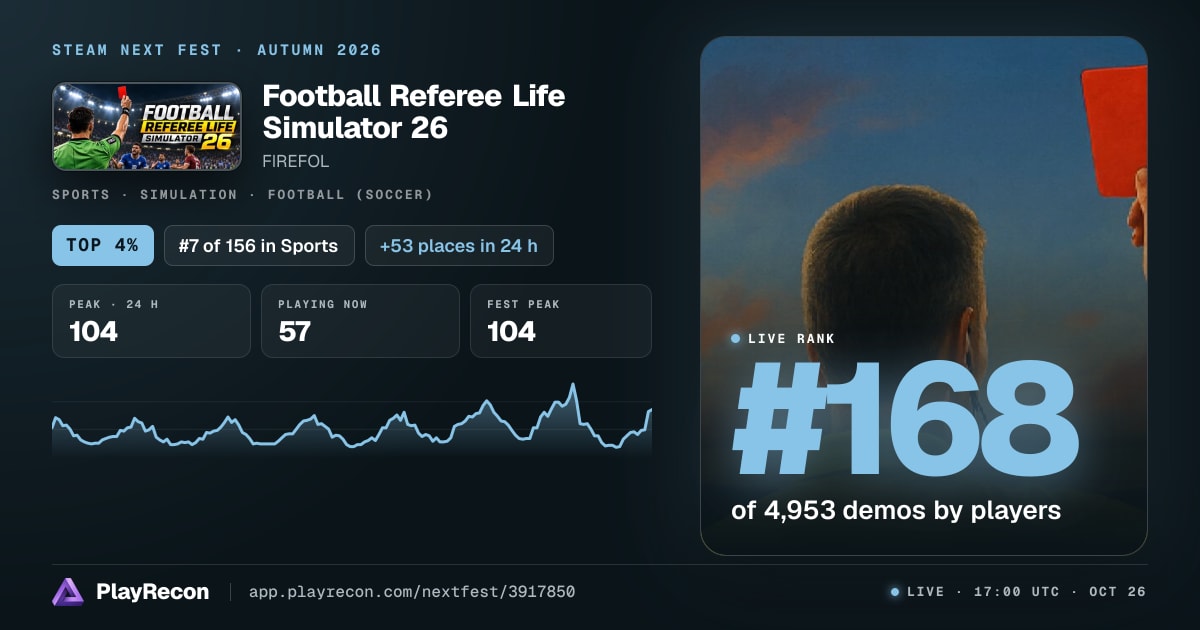Click the PEAK · 24 H stat card
This screenshot has height=630, width=1200.
point(151,321)
